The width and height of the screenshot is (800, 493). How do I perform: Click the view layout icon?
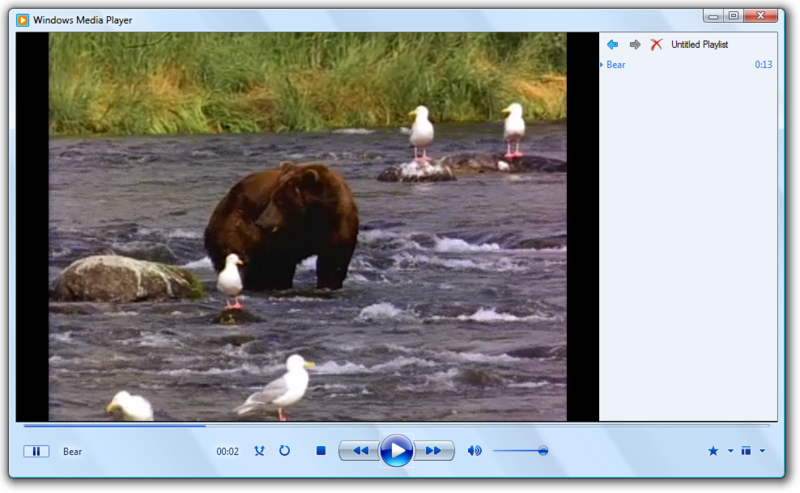[x=746, y=451]
